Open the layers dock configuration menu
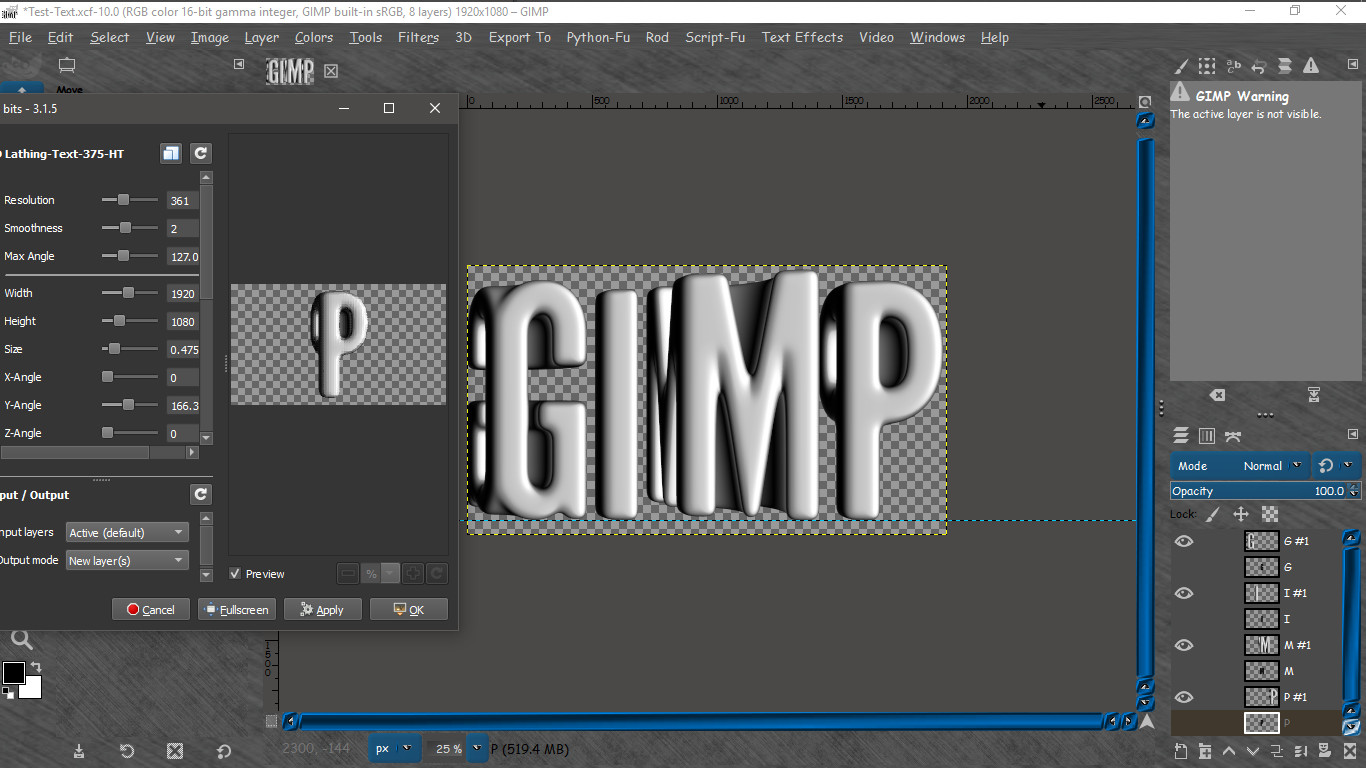1366x768 pixels. click(x=1353, y=435)
